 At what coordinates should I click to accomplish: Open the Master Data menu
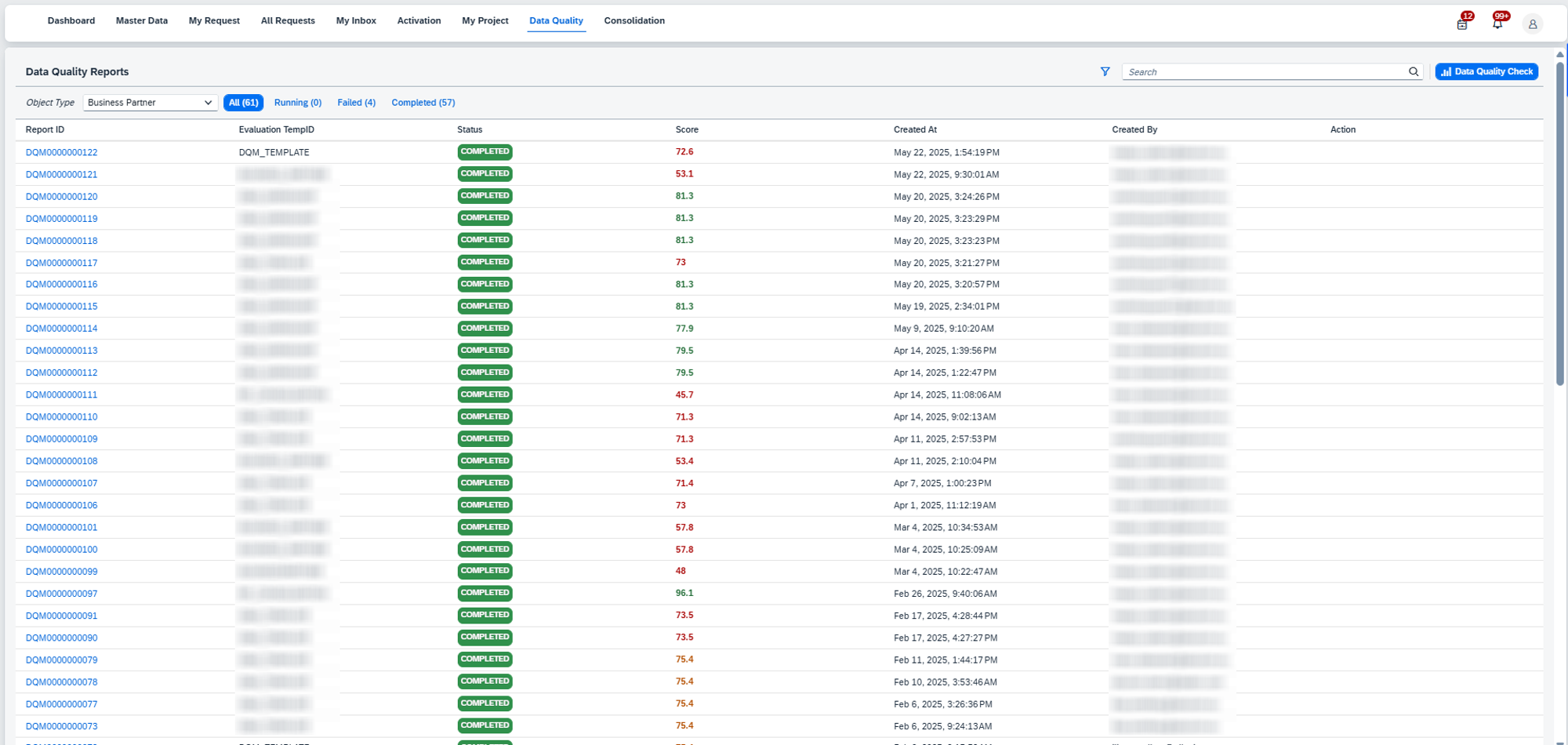coord(142,21)
